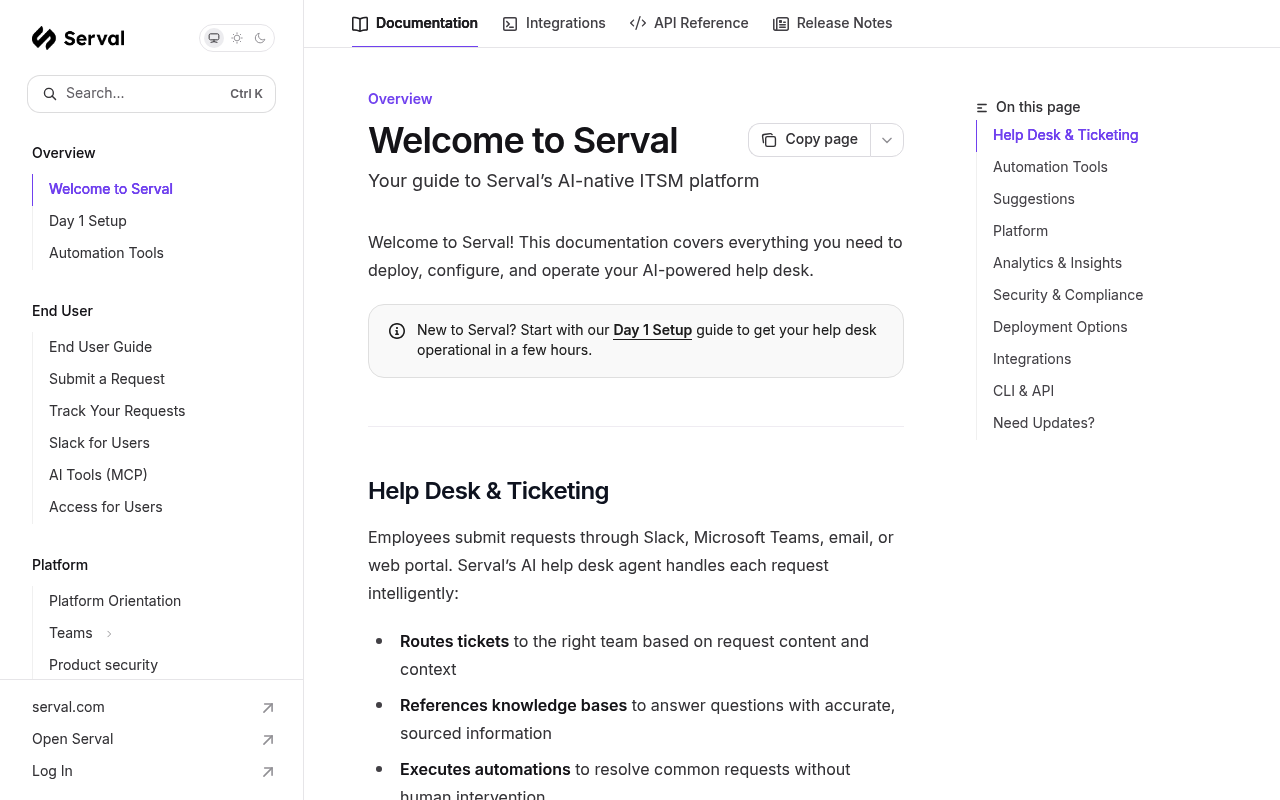Click the info icon in callout
The image size is (1280, 800).
pos(397,331)
